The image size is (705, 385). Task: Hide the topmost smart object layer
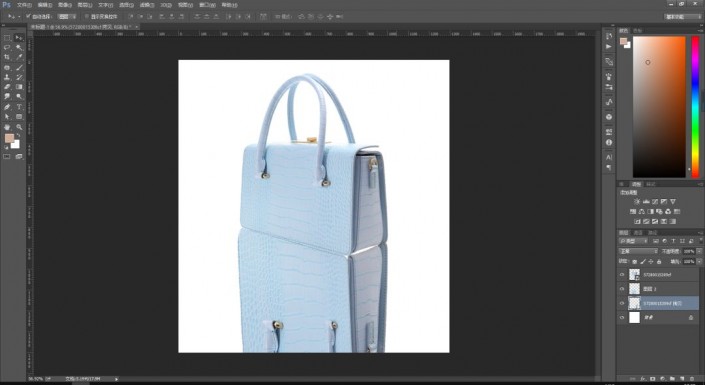(622, 274)
